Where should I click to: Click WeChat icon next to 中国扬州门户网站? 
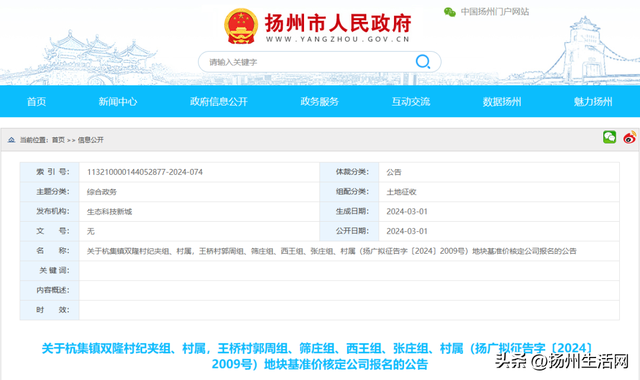click(x=450, y=12)
